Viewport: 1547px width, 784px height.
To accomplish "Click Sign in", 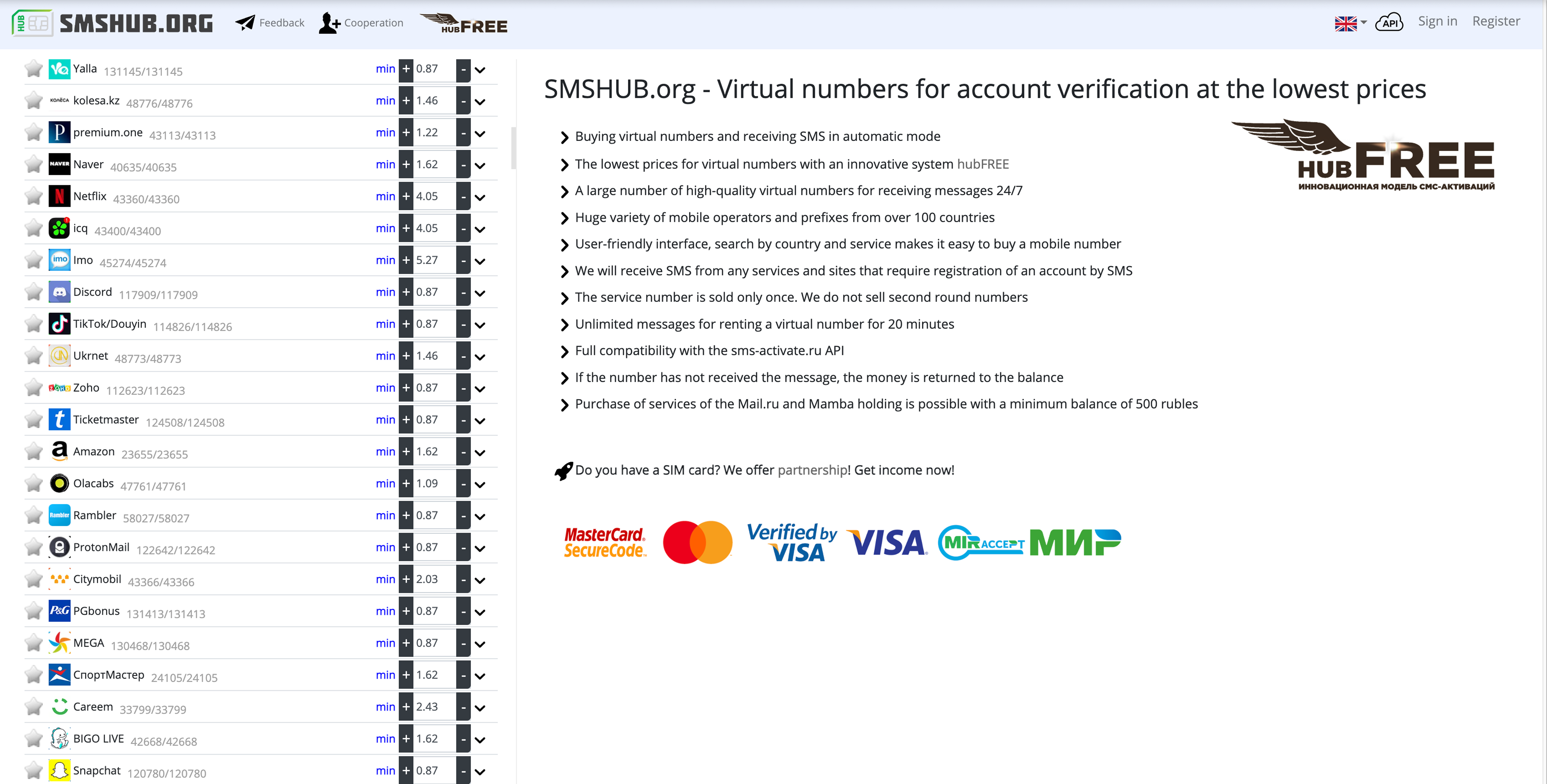I will 1437,22.
